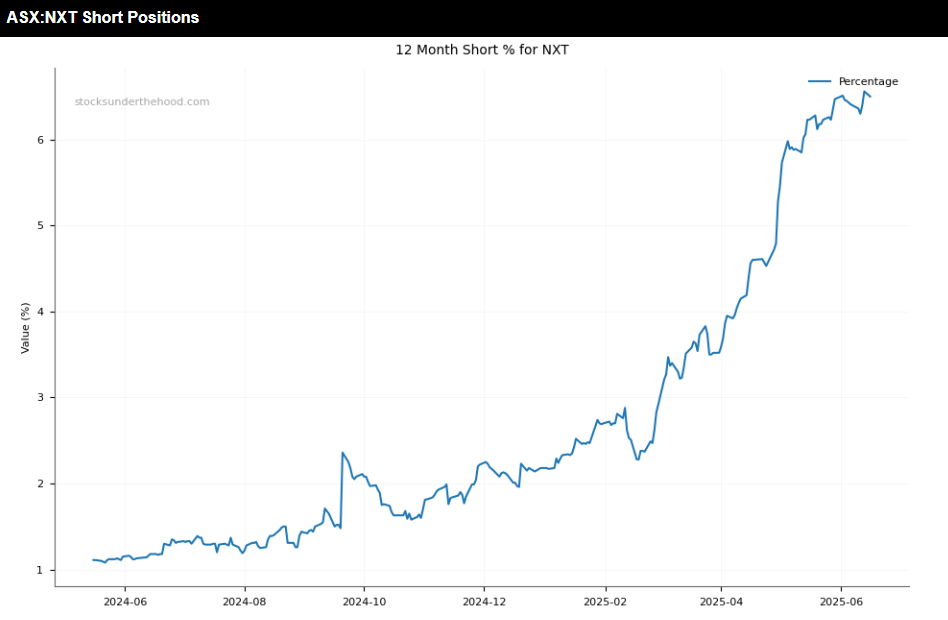Viewport: 948px width, 620px height.
Task: Click the final data point at the line's end
Action: click(x=870, y=97)
